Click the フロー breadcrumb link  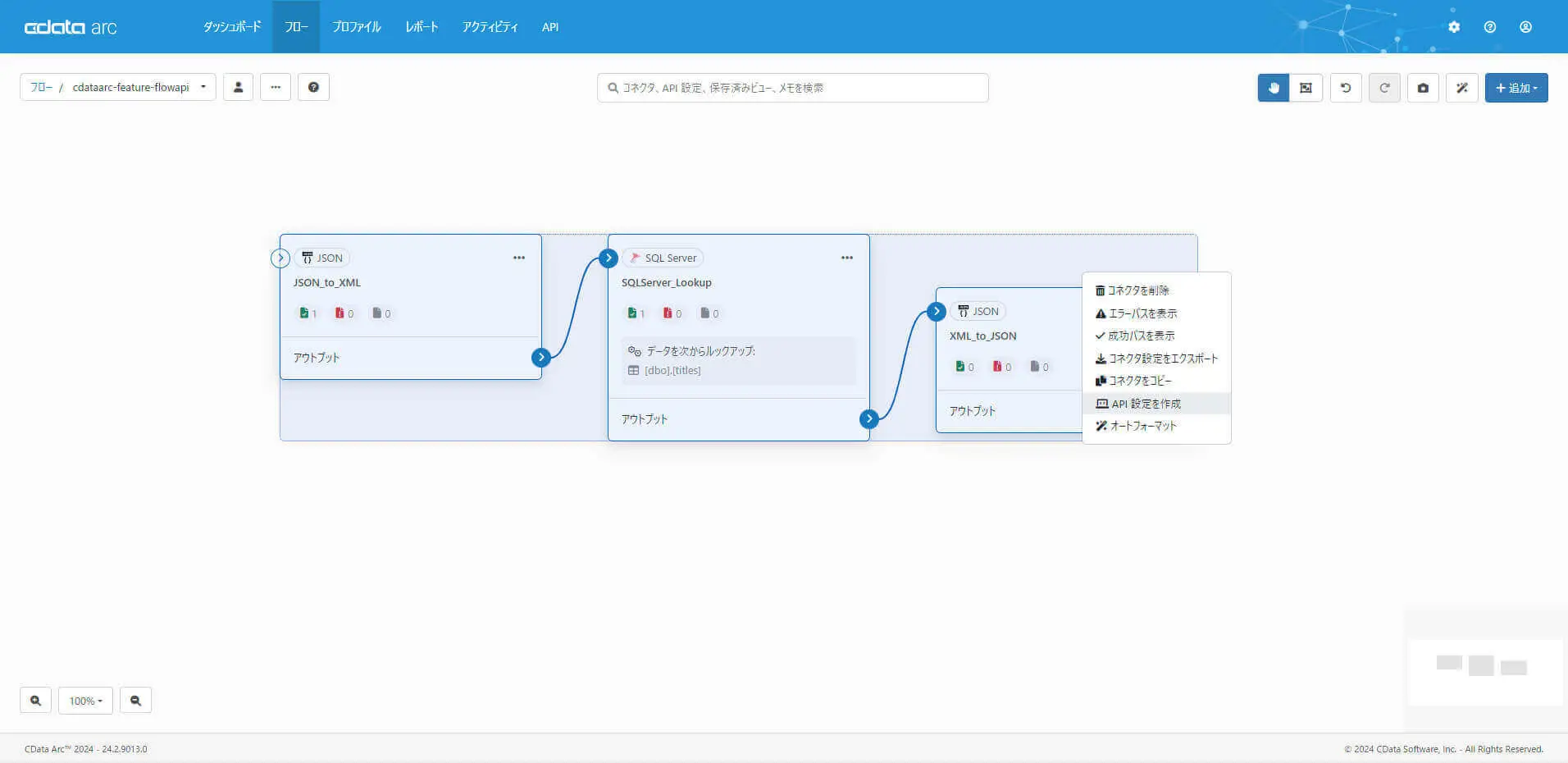coord(41,87)
